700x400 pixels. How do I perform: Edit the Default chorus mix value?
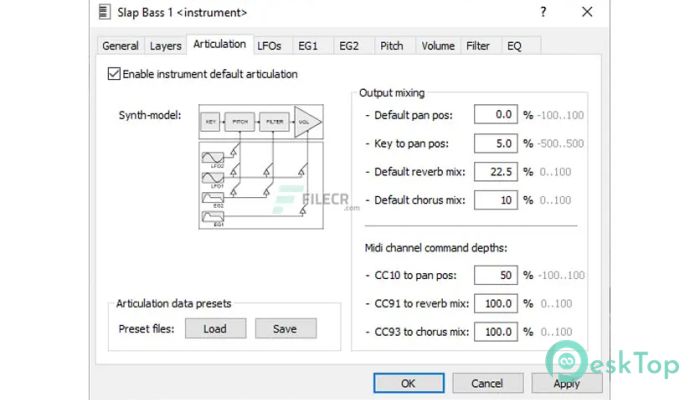coord(496,200)
